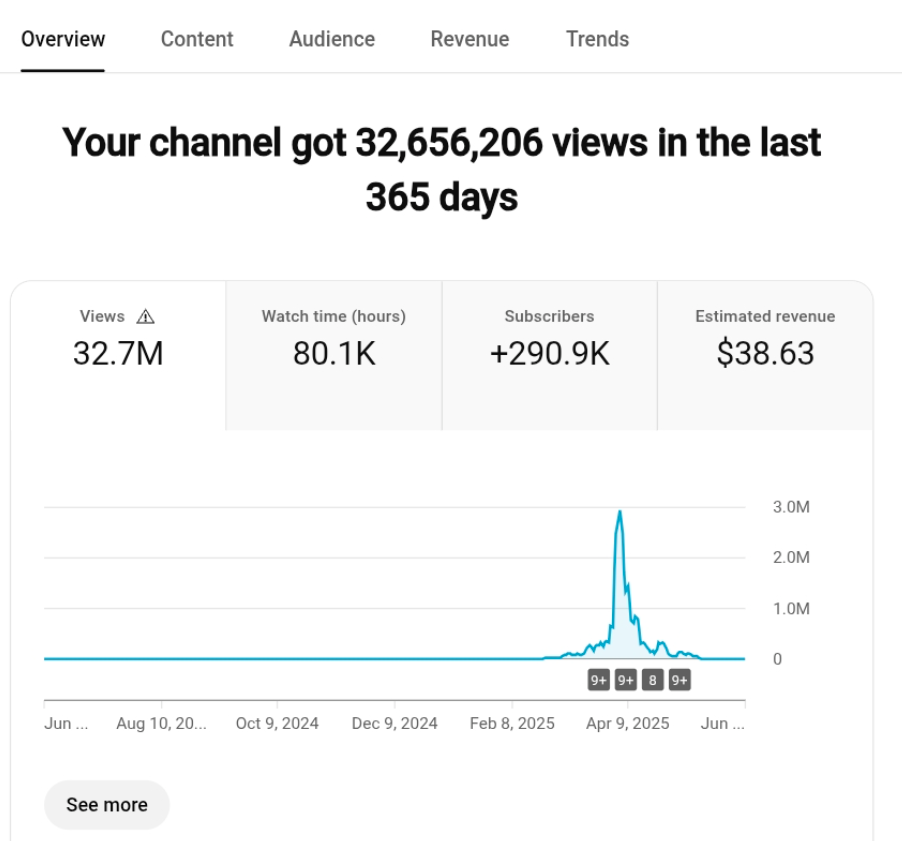Screen dimensions: 902x841
Task: Open the Content analytics tab
Action: click(197, 39)
